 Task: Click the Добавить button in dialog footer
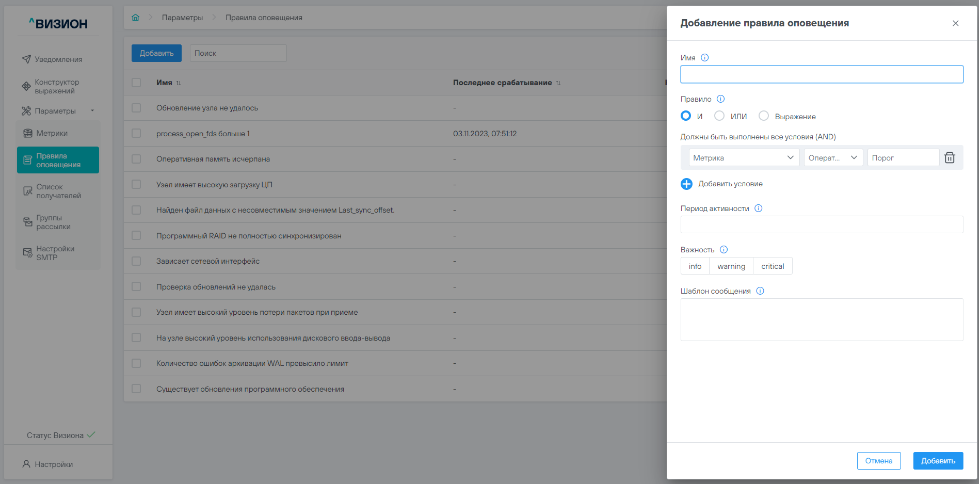point(937,460)
